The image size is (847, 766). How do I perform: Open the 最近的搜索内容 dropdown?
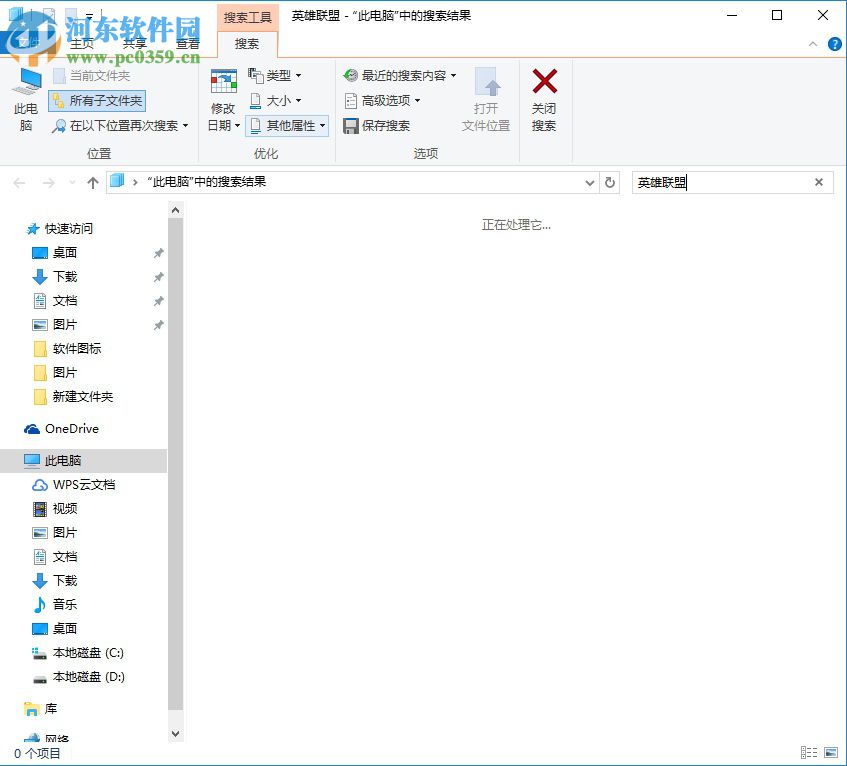click(397, 75)
